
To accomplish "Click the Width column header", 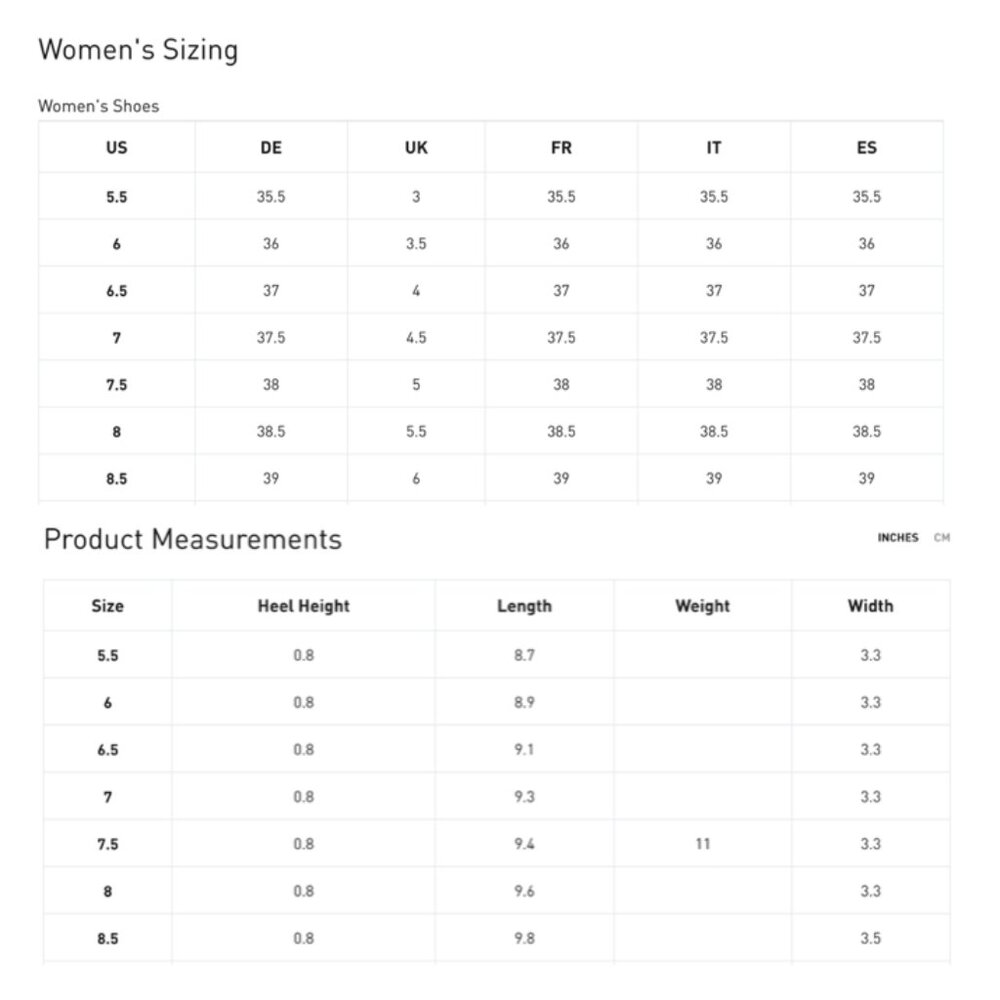I will click(x=871, y=606).
